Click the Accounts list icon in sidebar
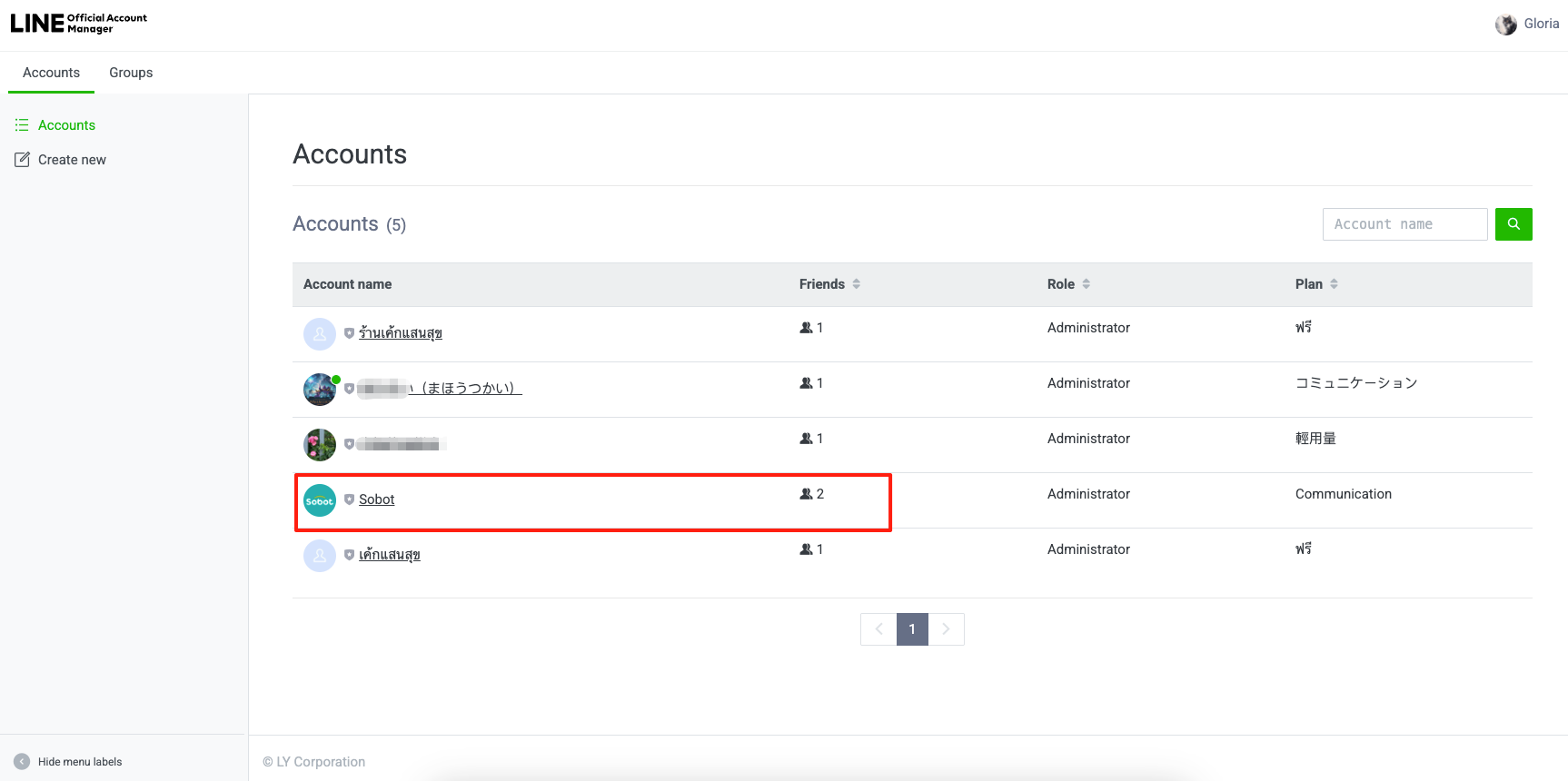 [22, 125]
